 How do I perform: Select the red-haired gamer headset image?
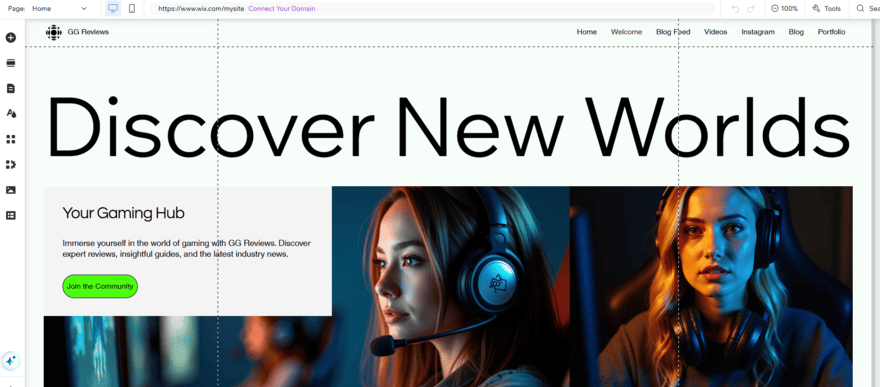451,287
